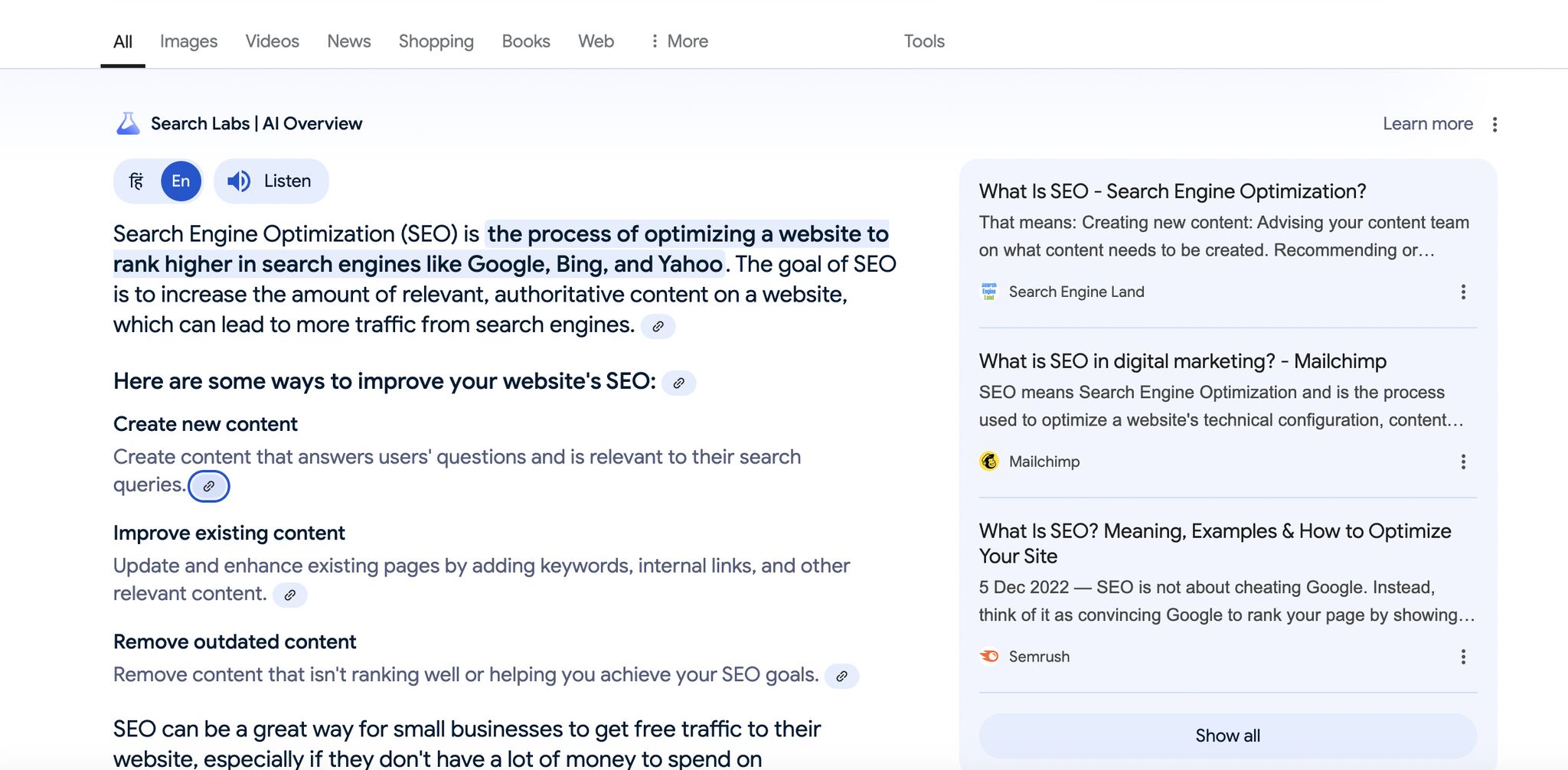Screen dimensions: 1568x770
Task: Open the Learn more link
Action: coord(1427,124)
